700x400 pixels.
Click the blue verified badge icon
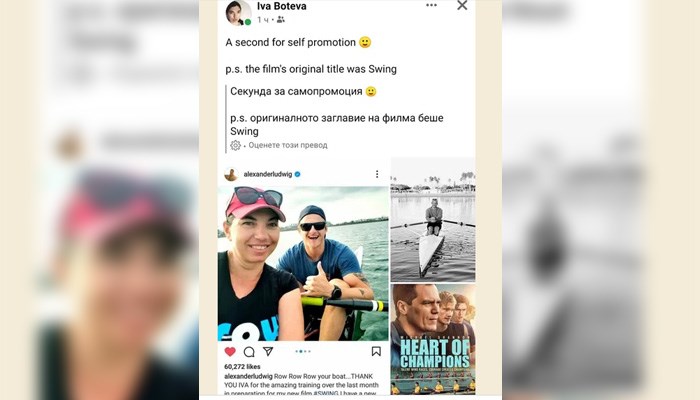click(298, 174)
